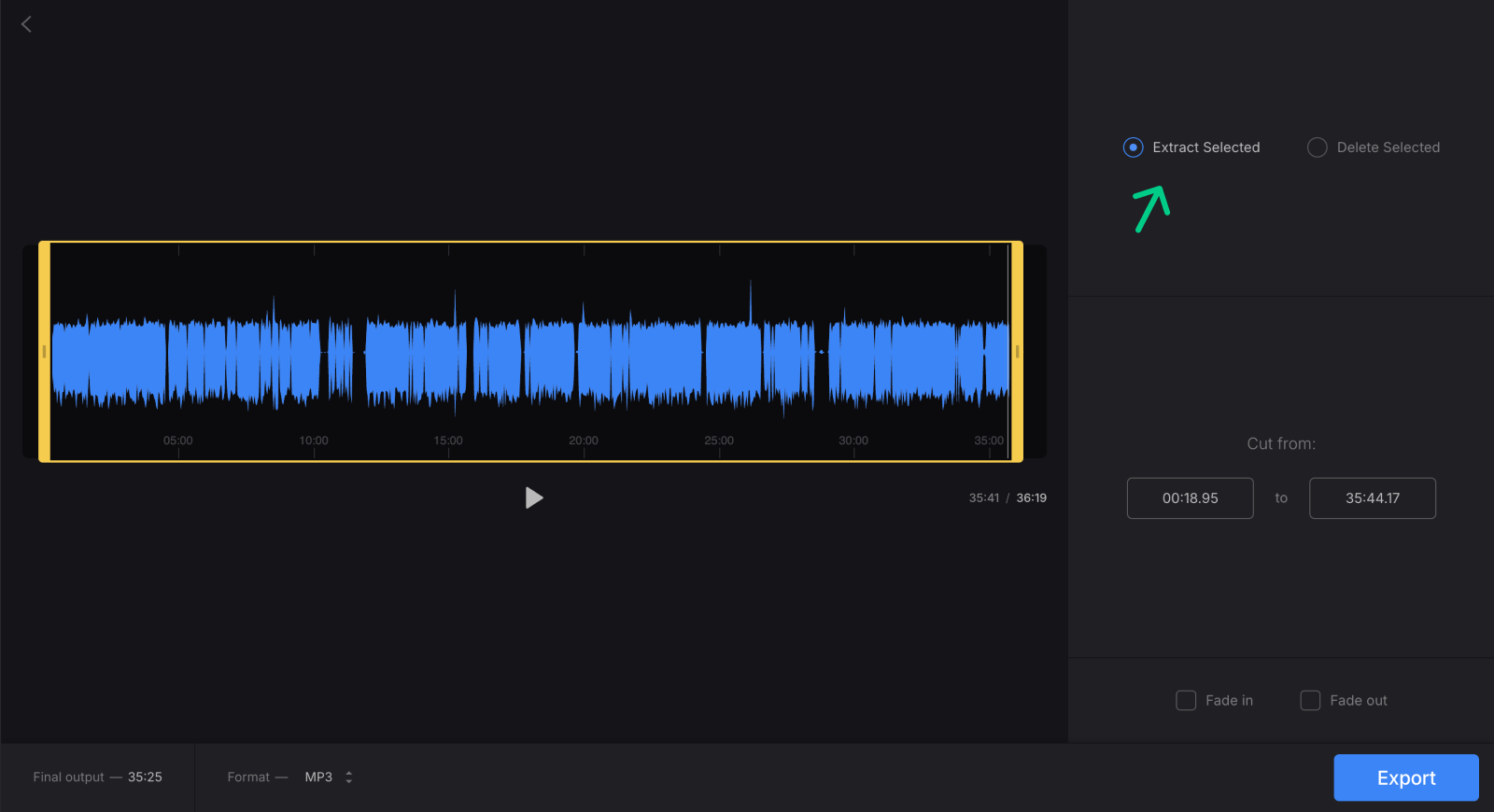Enable the Fade in checkbox
Viewport: 1494px width, 812px height.
pyautogui.click(x=1186, y=700)
